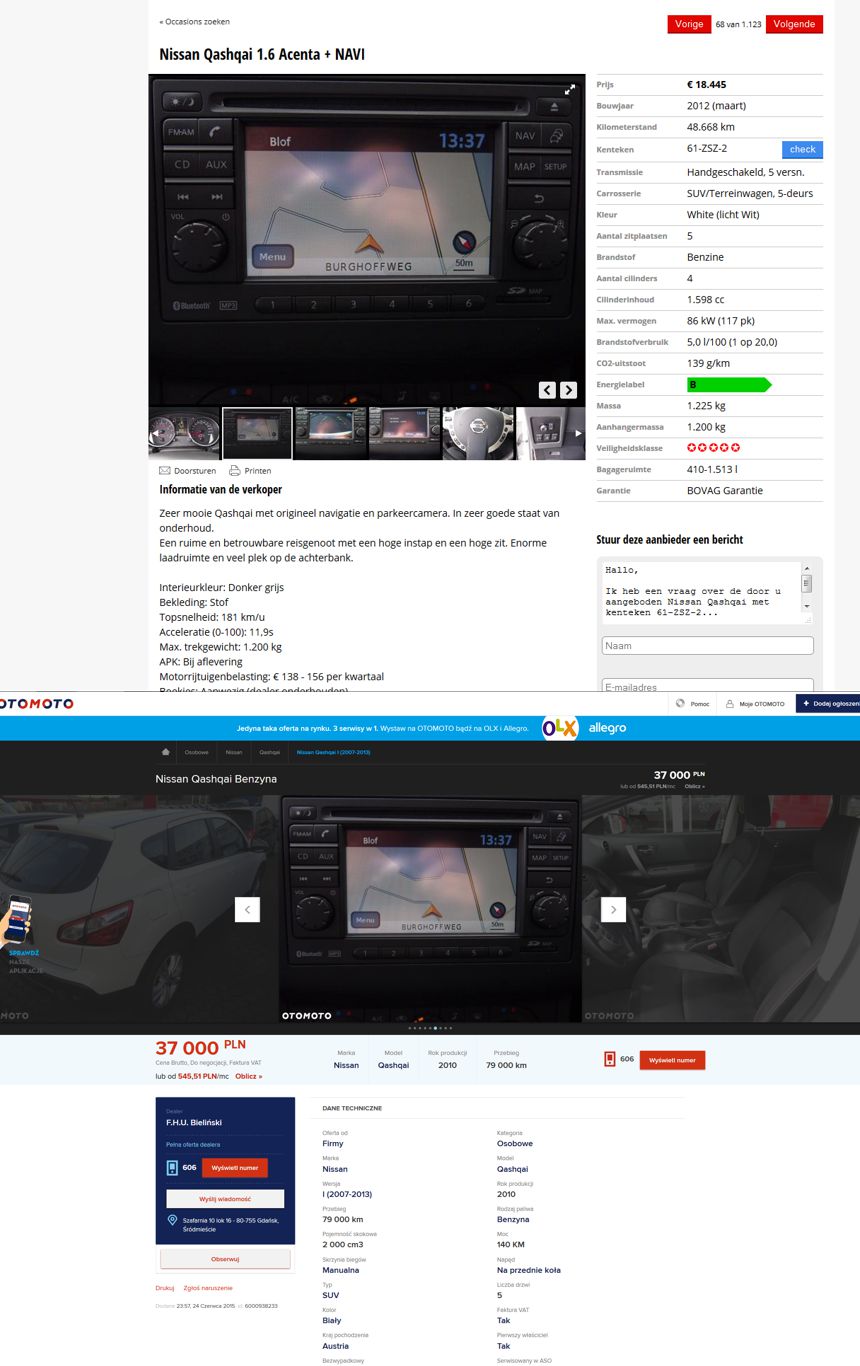Open the Qashqai breadcrumb
This screenshot has height=1366, width=860.
pyautogui.click(x=270, y=752)
